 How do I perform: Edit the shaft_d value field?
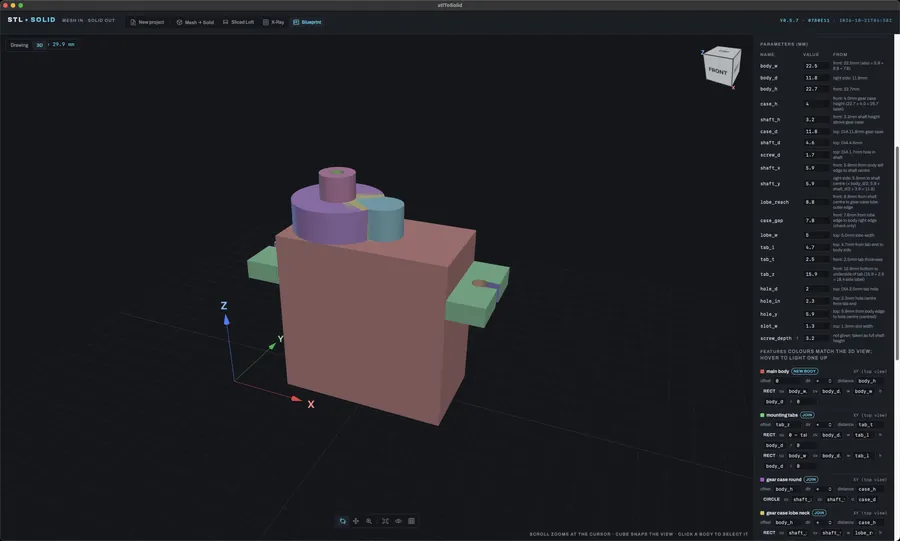[x=815, y=142]
